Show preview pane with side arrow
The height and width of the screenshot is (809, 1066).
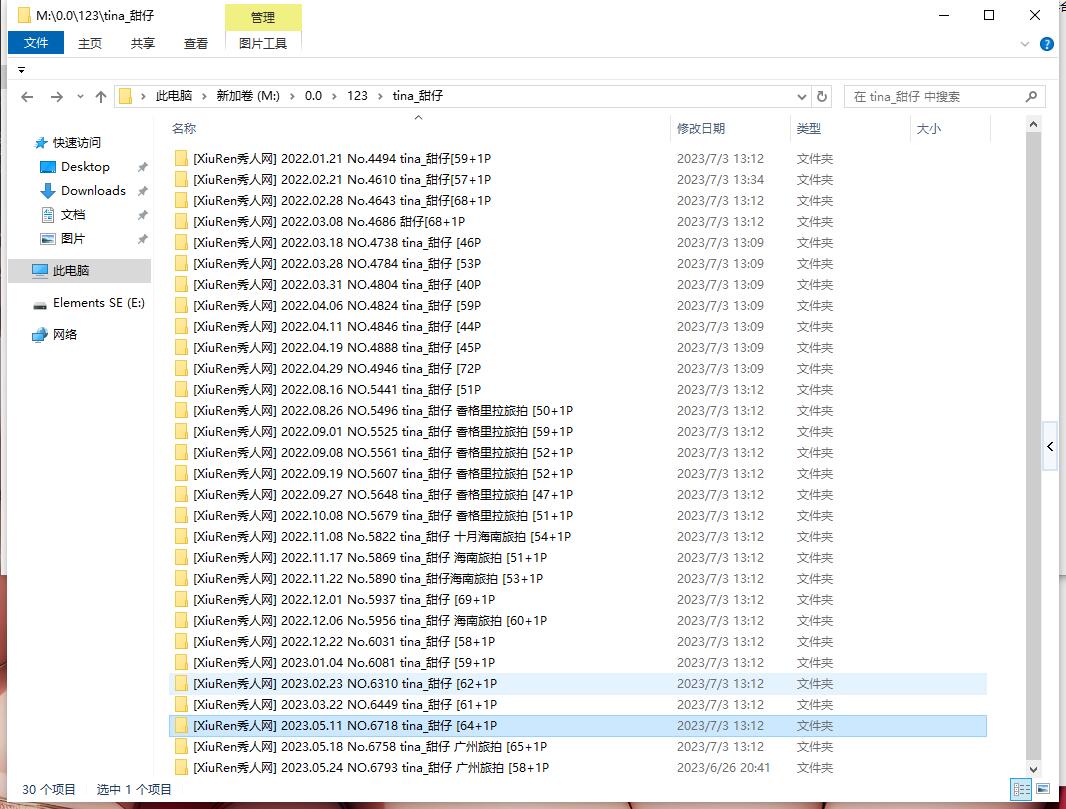(1050, 447)
